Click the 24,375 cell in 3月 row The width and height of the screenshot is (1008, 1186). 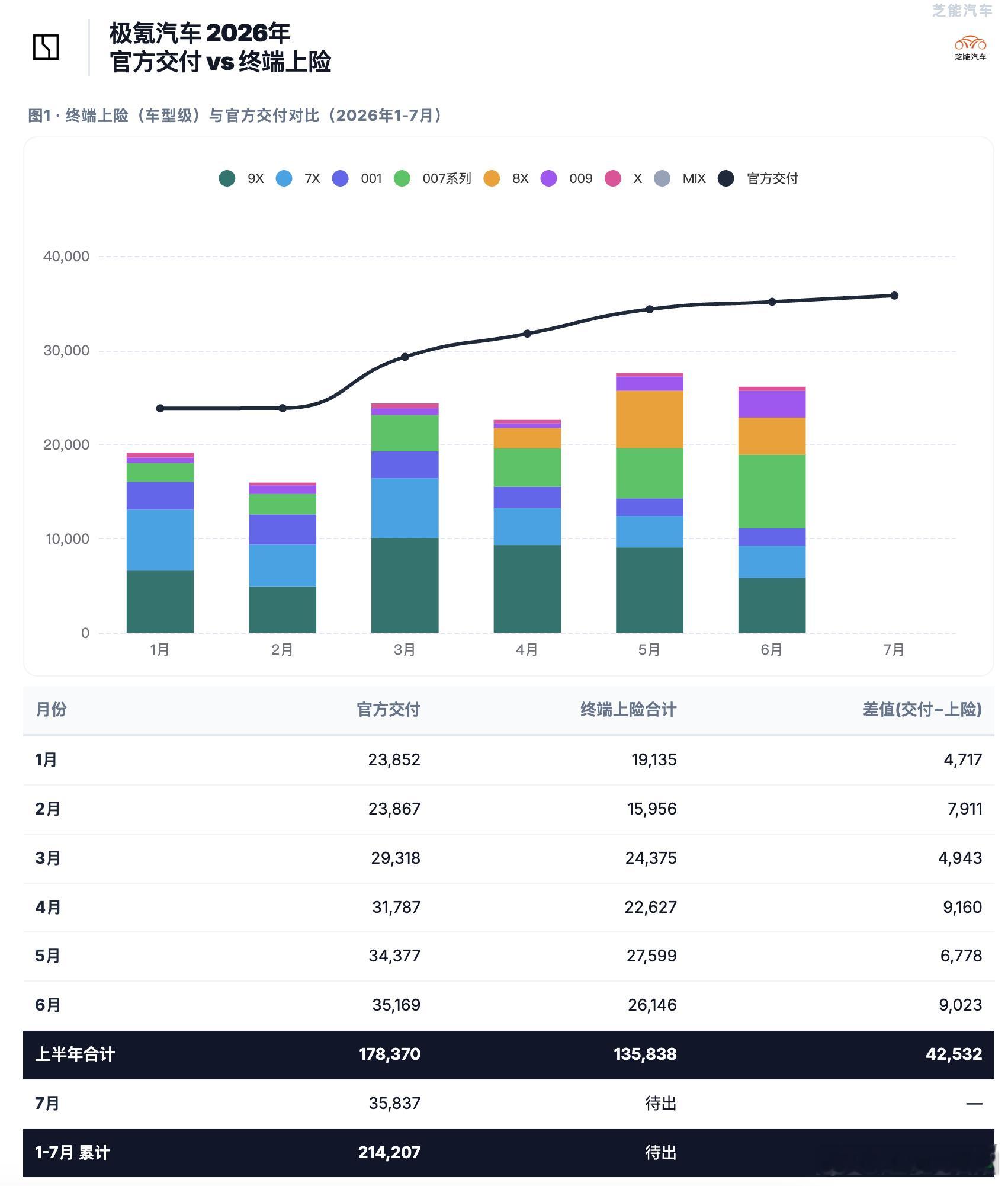pyautogui.click(x=651, y=858)
